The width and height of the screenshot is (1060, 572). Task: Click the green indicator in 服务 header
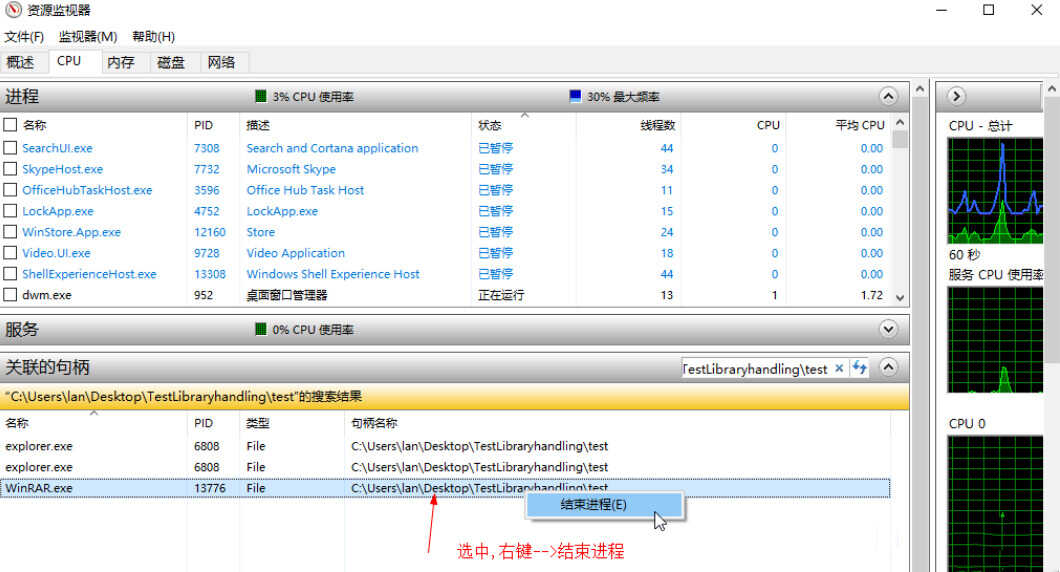(x=261, y=329)
